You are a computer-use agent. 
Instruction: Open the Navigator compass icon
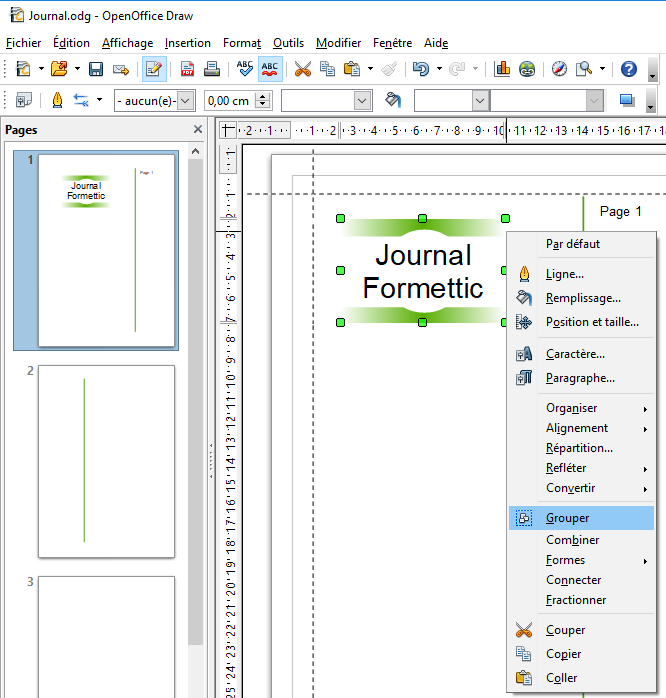pyautogui.click(x=559, y=69)
